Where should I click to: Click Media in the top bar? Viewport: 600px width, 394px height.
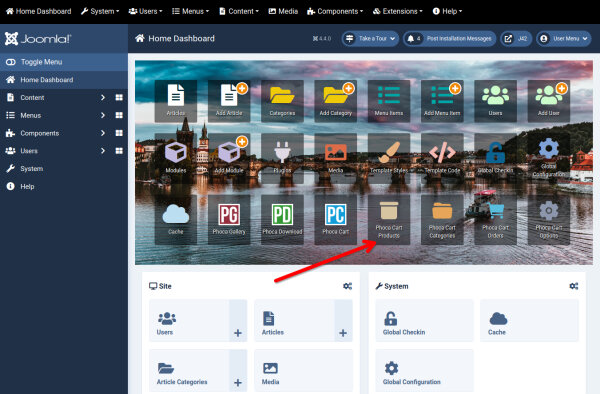point(283,11)
